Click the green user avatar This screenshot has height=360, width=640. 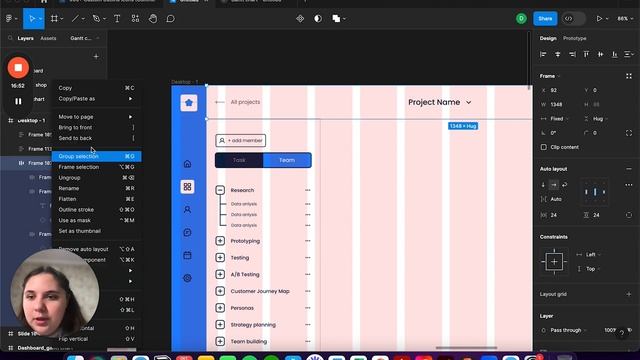(x=521, y=19)
